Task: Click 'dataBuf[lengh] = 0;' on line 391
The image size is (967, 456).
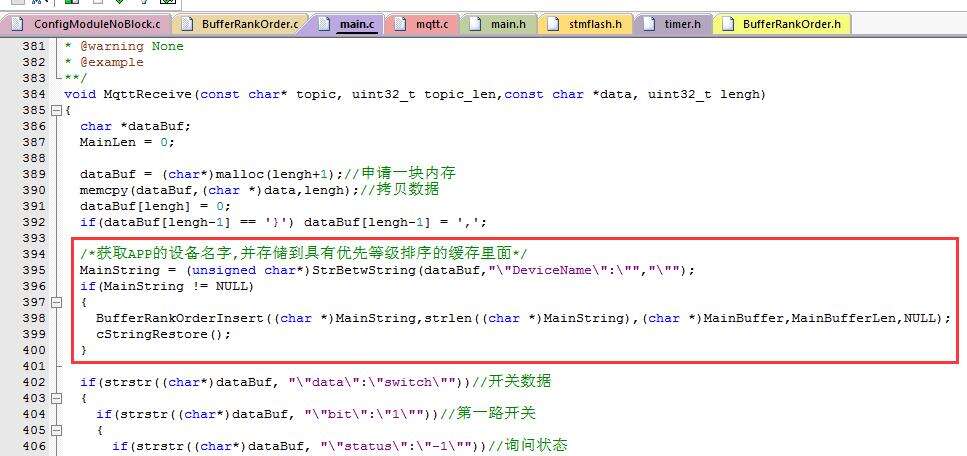Action: [x=155, y=207]
